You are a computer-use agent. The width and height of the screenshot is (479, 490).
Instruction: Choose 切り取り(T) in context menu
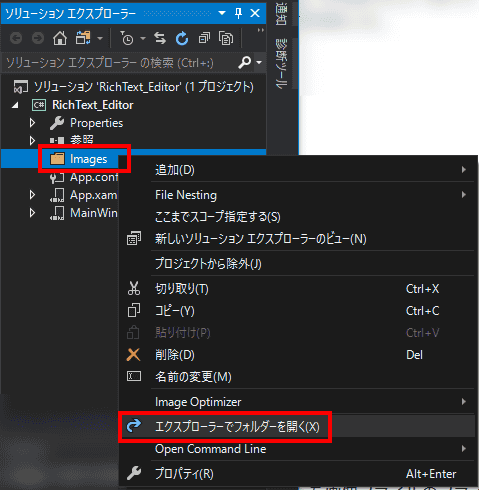coord(298,289)
